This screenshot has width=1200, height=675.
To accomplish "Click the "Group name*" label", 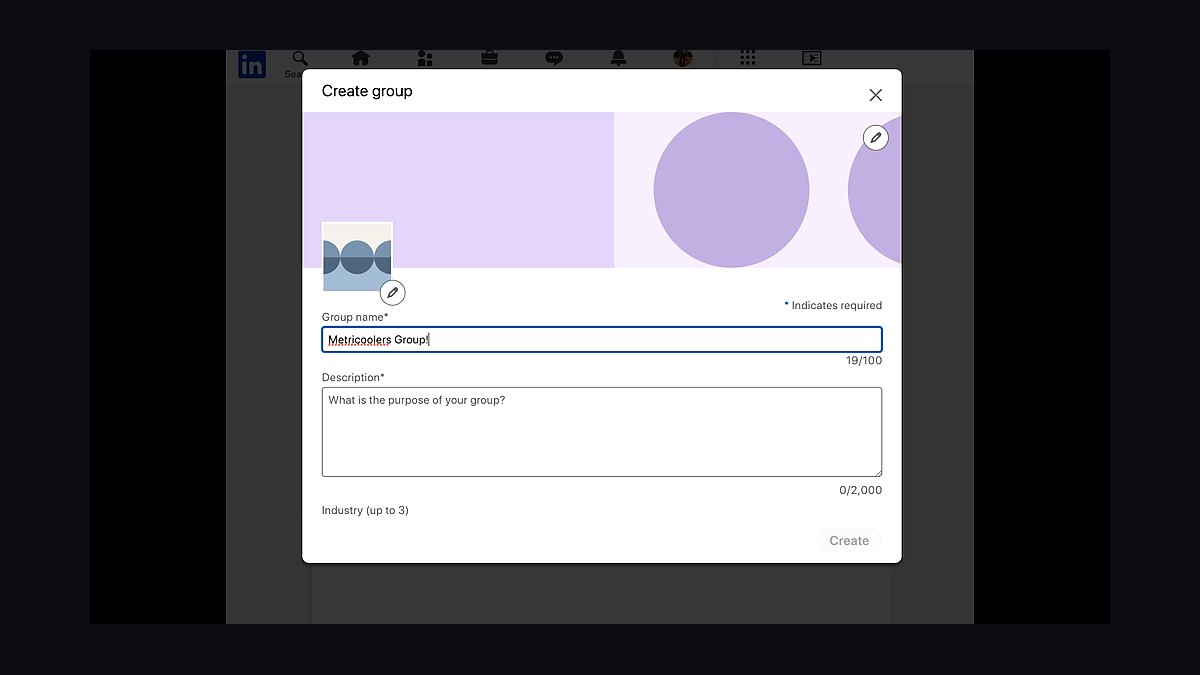I will pyautogui.click(x=355, y=317).
